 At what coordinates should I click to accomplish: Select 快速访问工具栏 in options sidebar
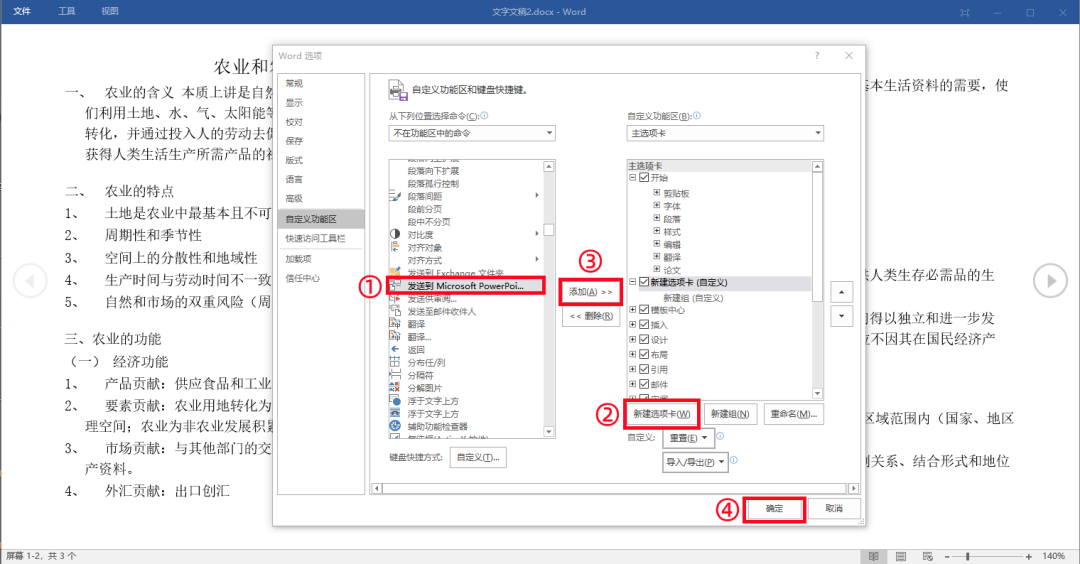[x=321, y=238]
